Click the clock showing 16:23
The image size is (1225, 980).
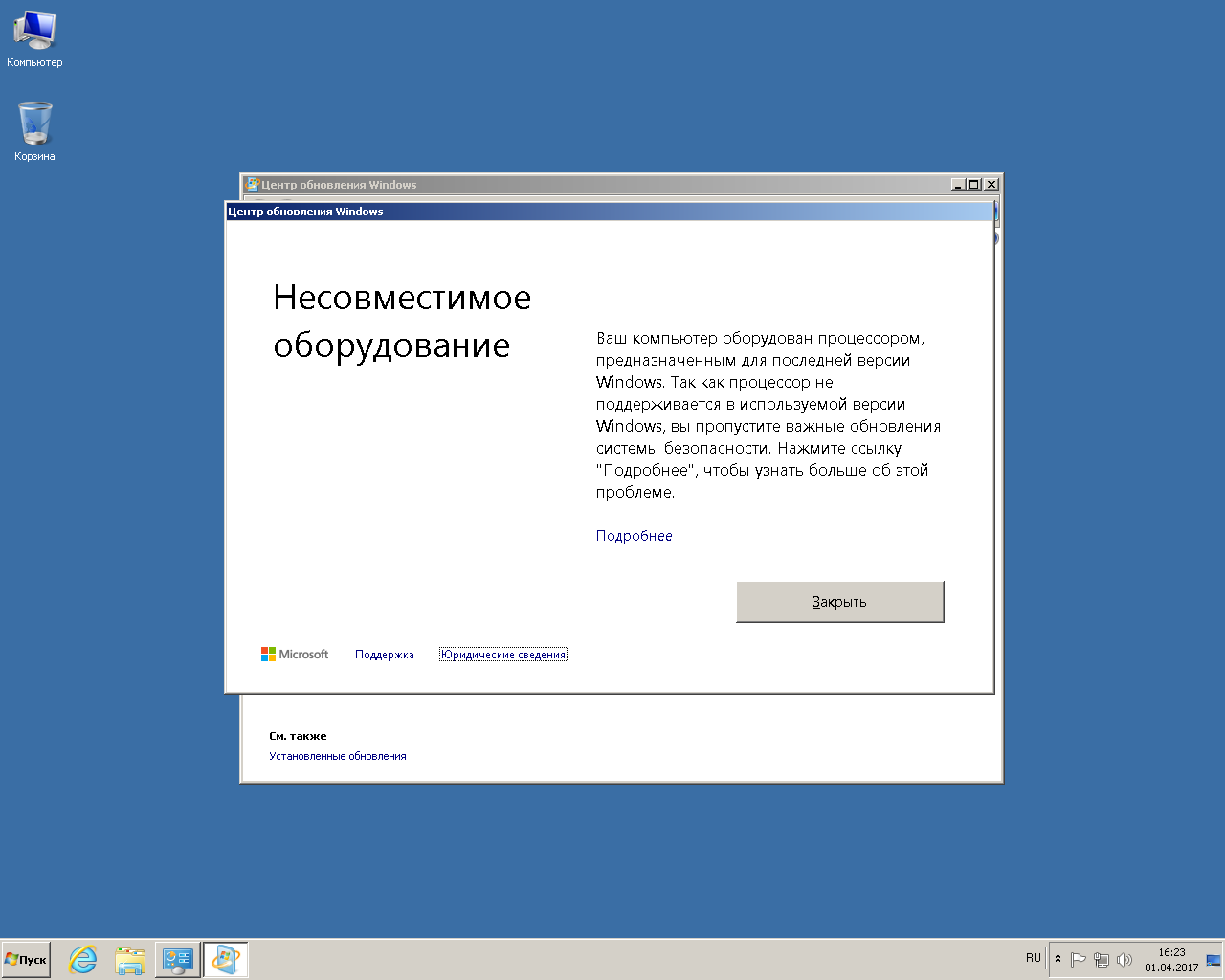click(1171, 959)
